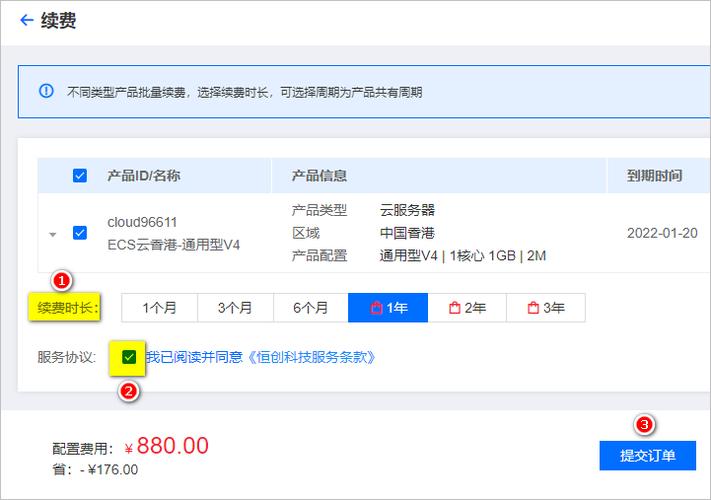711x500 pixels.
Task: Toggle the select-all checkbox in table header
Action: [80, 175]
